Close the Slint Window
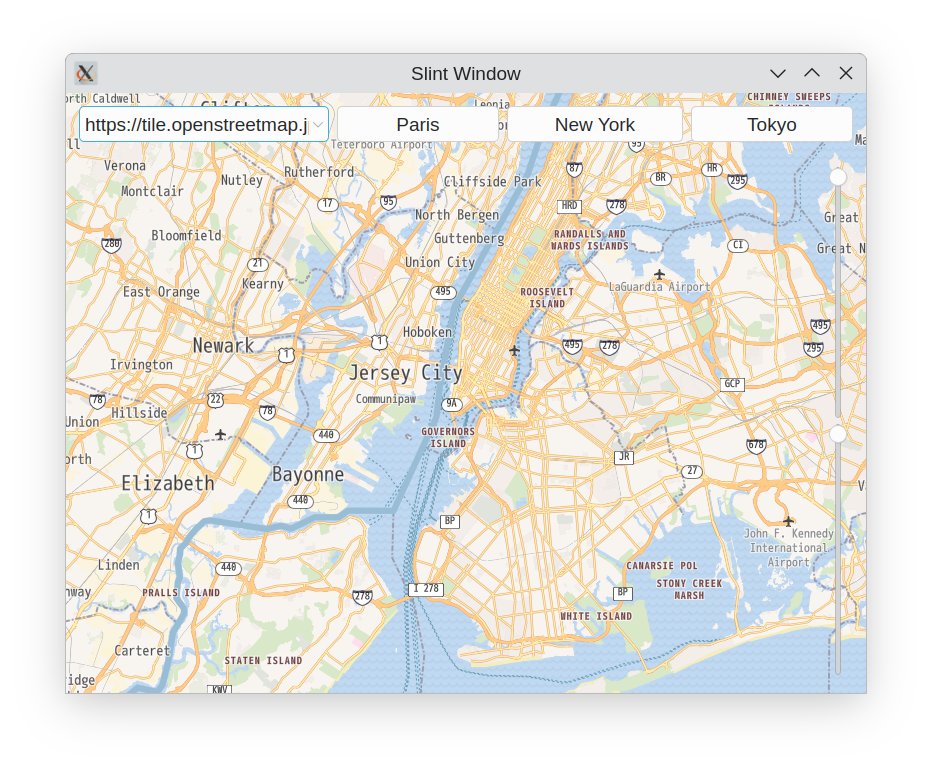 coord(845,73)
